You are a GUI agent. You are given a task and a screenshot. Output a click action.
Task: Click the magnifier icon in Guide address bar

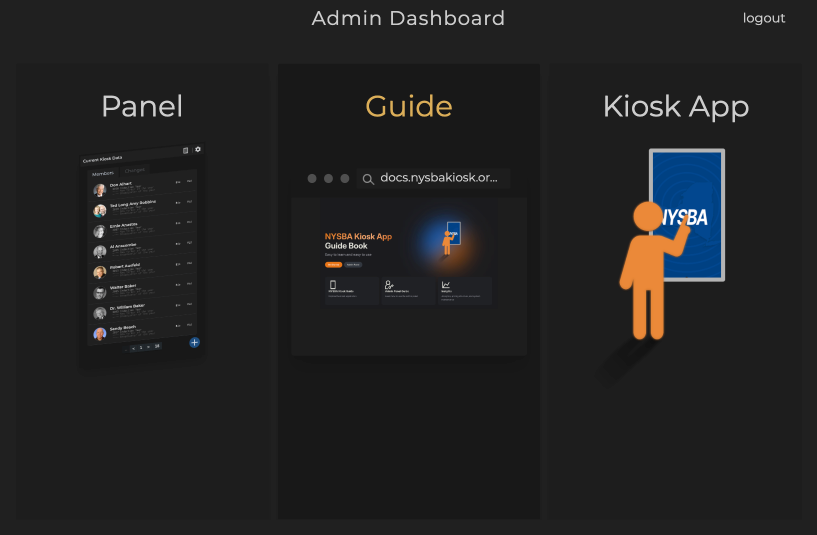click(368, 179)
